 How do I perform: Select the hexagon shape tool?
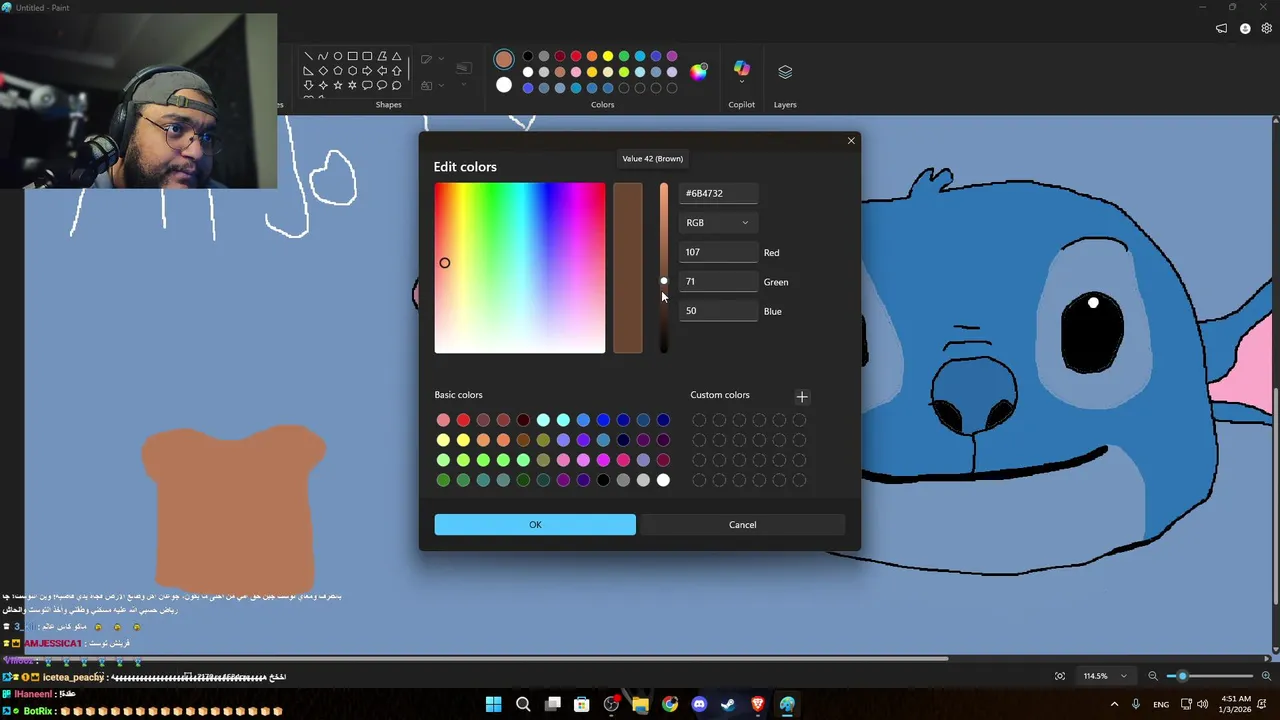coord(352,71)
